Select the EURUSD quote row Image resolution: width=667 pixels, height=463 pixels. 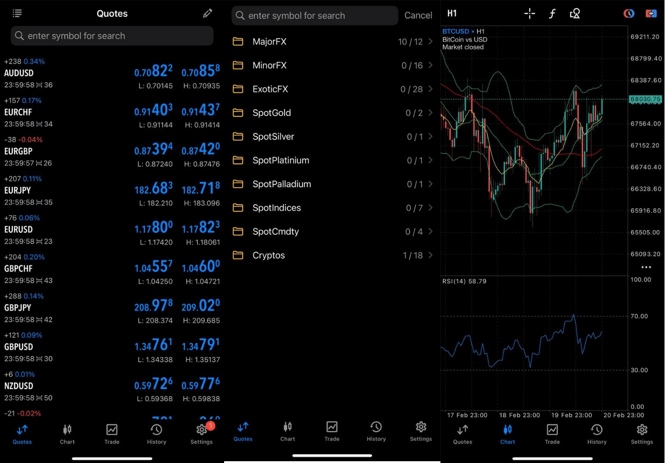point(112,230)
